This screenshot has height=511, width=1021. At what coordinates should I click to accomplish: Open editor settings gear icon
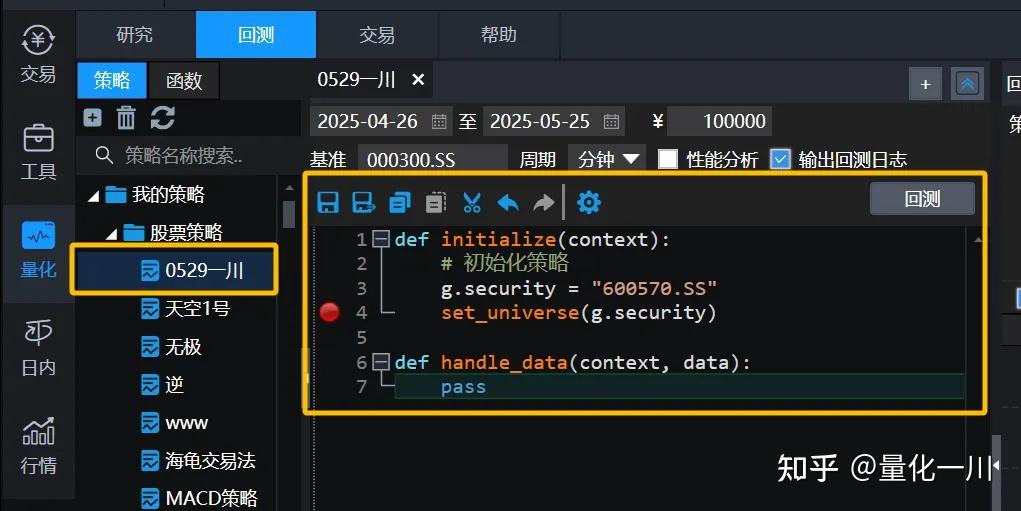tap(589, 202)
